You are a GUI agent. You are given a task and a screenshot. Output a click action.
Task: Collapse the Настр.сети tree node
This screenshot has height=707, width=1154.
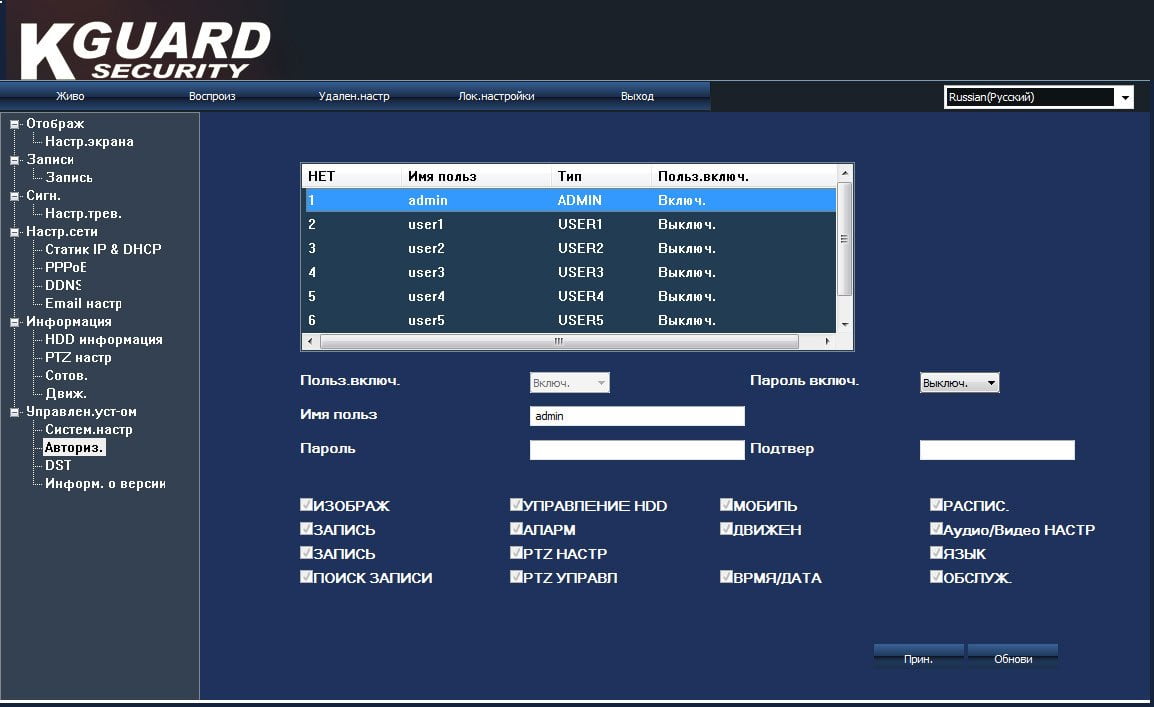[14, 232]
